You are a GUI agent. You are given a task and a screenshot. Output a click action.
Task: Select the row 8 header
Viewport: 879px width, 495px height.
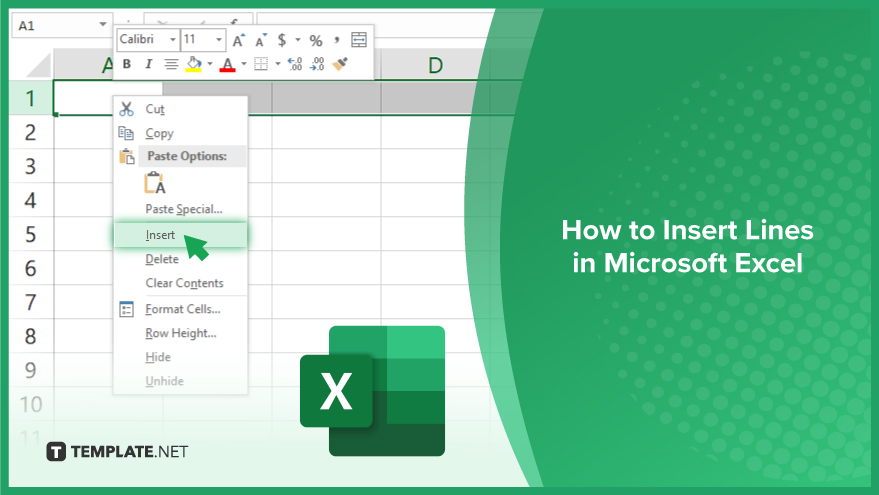[31, 336]
